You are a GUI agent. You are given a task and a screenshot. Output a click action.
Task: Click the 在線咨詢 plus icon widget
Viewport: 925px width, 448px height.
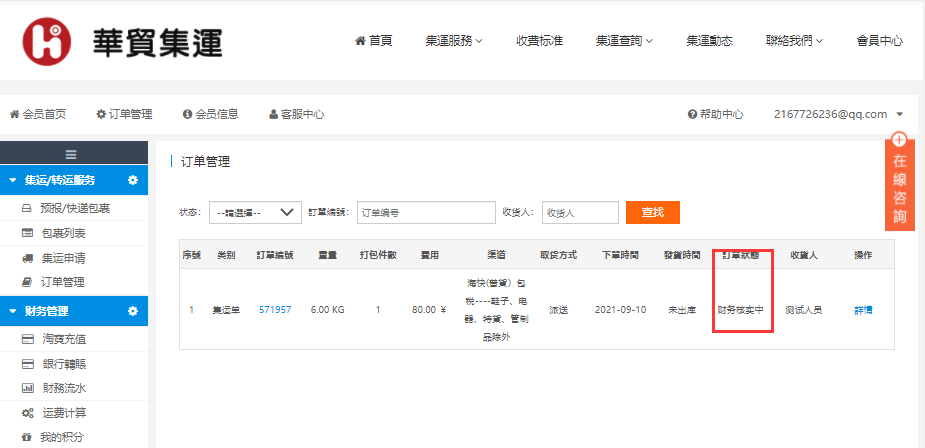point(899,141)
